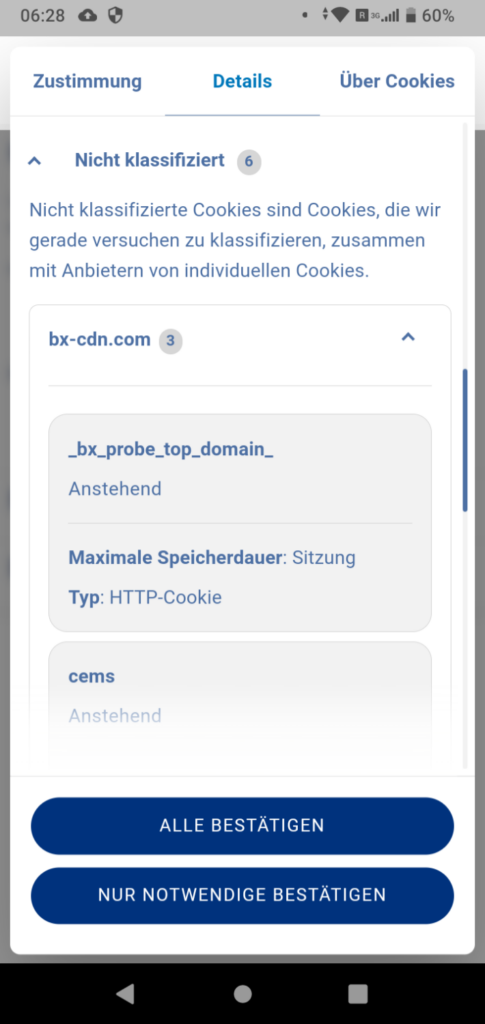Screen dimensions: 485x1024
Task: Collapse the Nicht klassifiziert section chevron
Action: 35,161
